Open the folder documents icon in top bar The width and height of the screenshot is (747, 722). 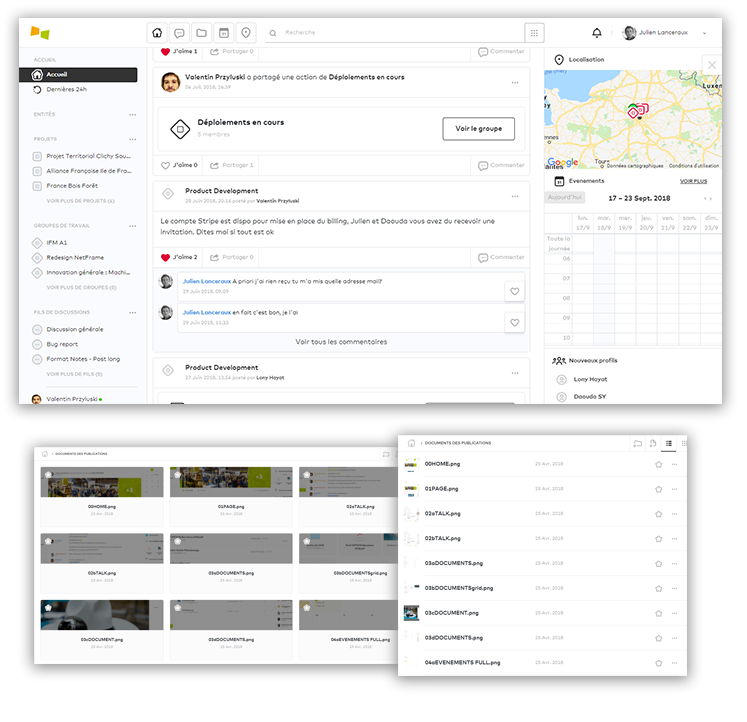202,32
